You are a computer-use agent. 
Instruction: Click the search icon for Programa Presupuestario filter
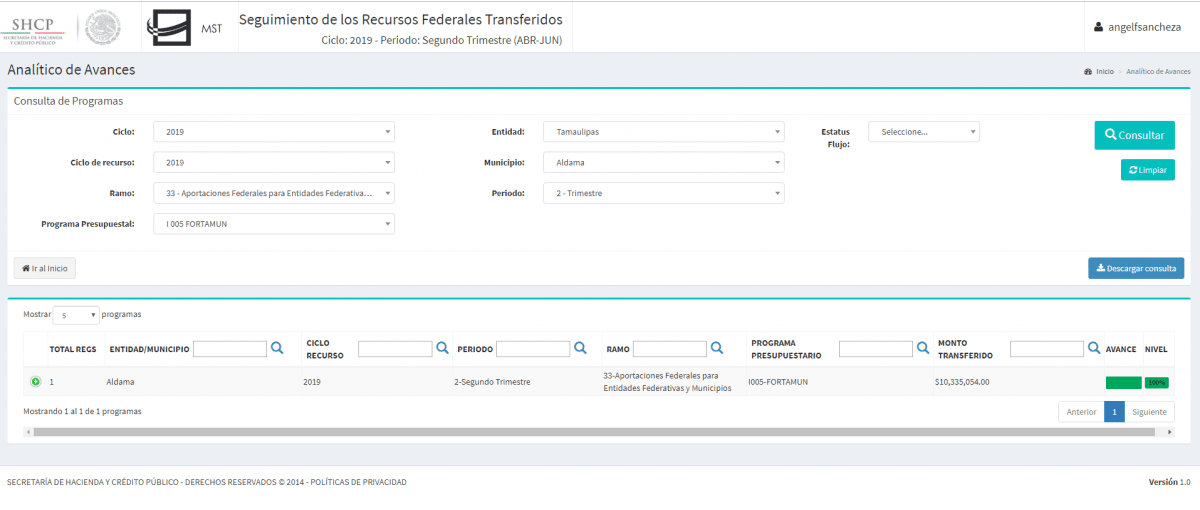point(922,349)
